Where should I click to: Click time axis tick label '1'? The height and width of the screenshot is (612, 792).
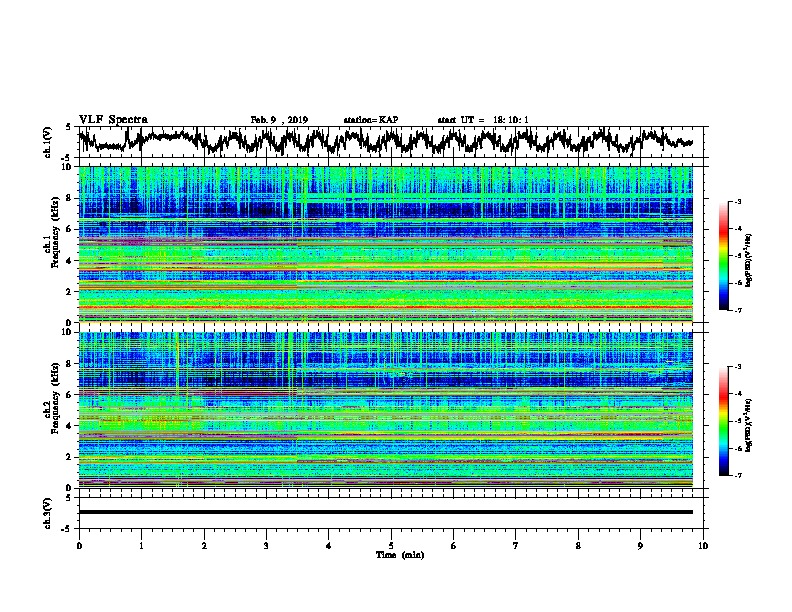[x=141, y=546]
